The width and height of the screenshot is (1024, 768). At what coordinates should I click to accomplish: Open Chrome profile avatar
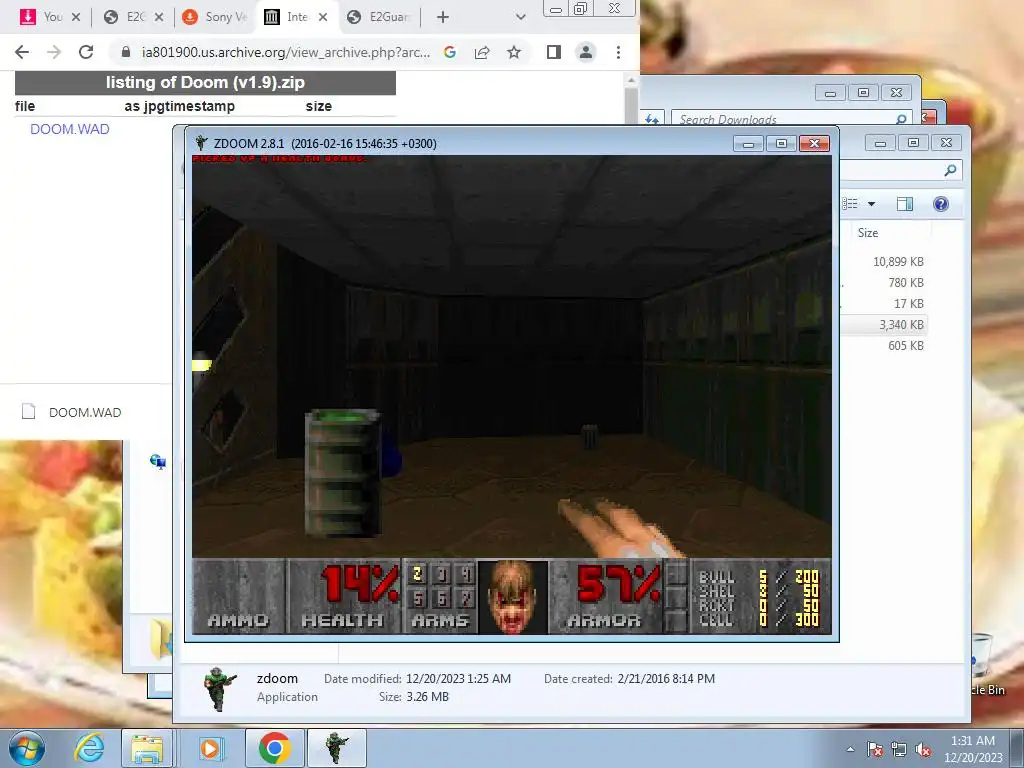pos(586,52)
